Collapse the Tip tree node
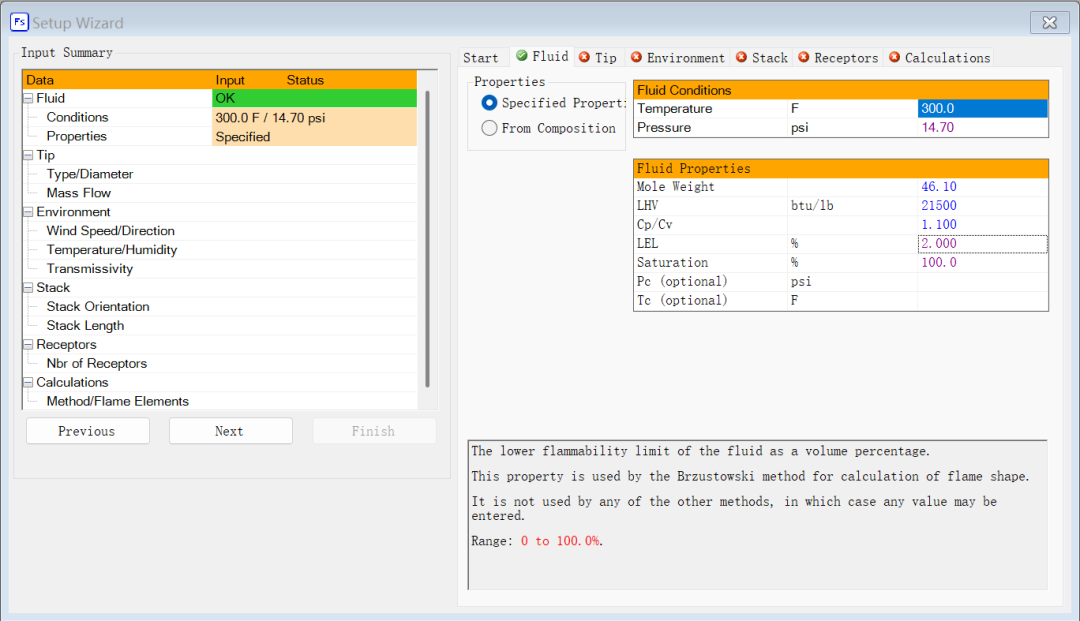1080x621 pixels. click(x=28, y=156)
